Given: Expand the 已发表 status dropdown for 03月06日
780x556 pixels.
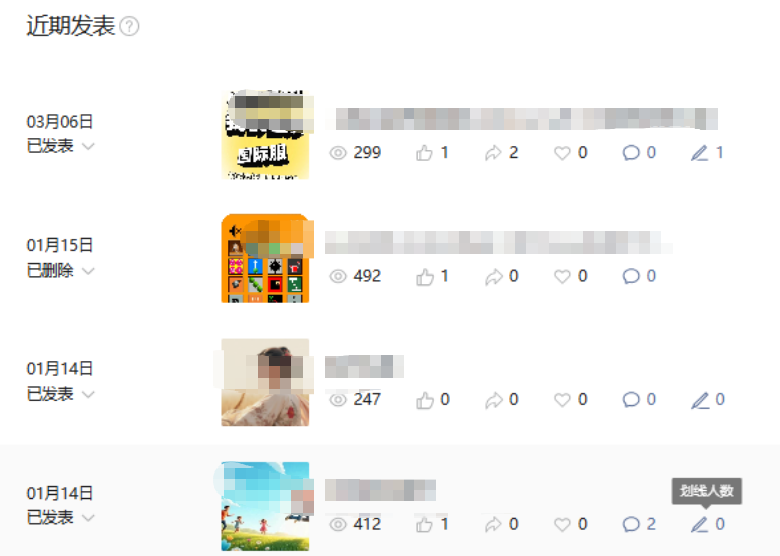Looking at the screenshot, I should (88, 146).
